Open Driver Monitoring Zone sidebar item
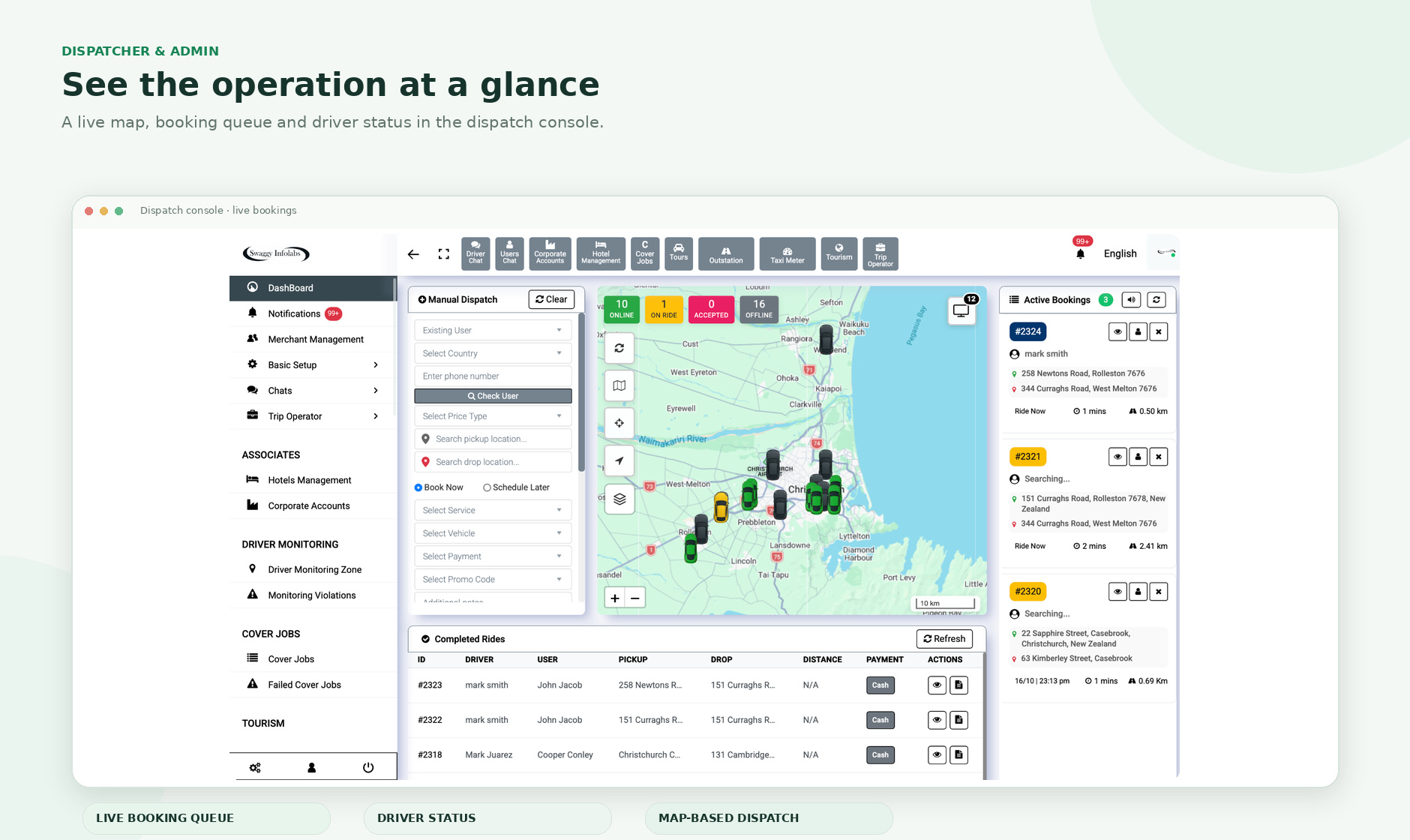Viewport: 1410px width, 840px height. tap(313, 570)
